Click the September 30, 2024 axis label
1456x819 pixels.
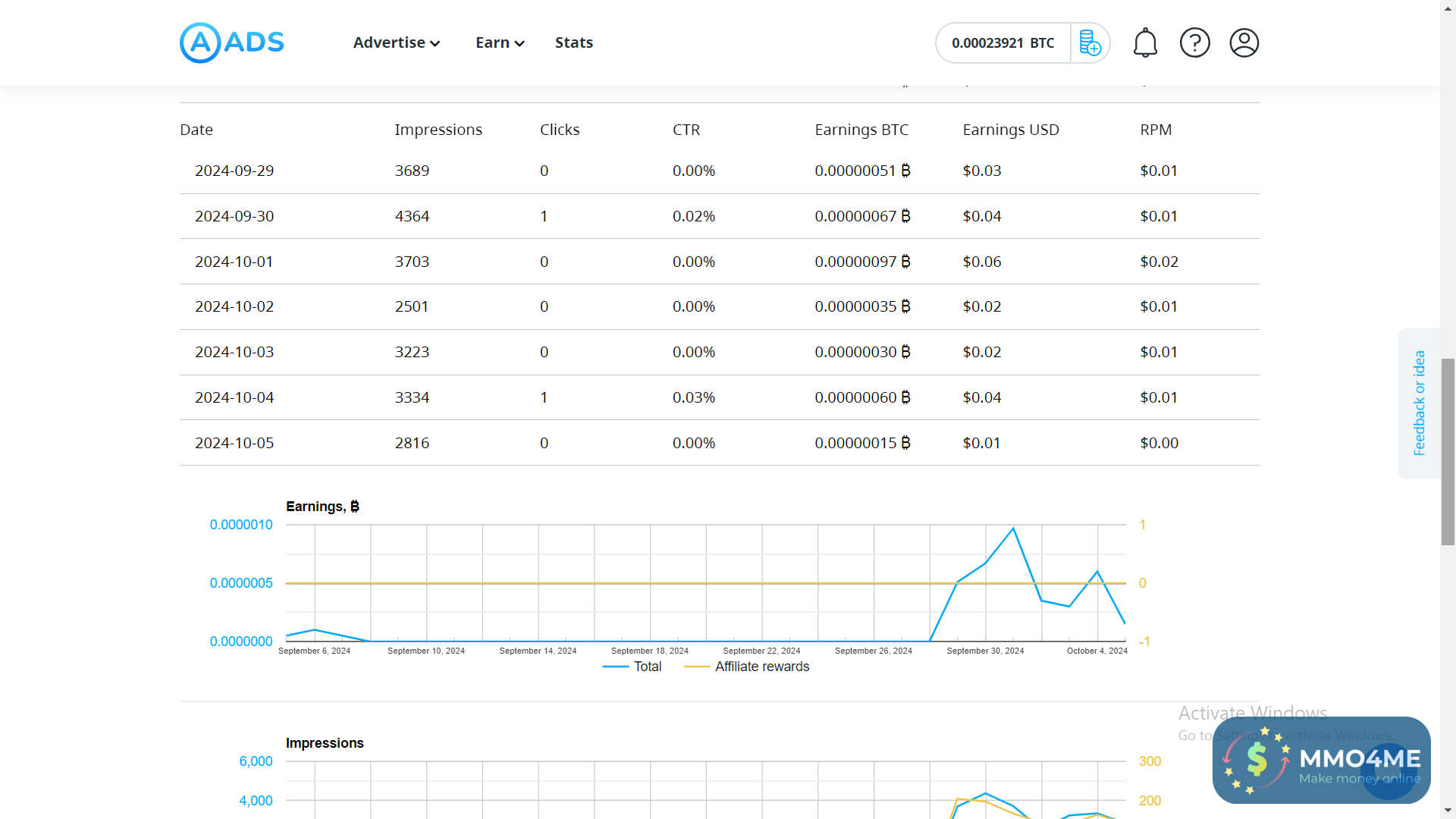coord(985,651)
